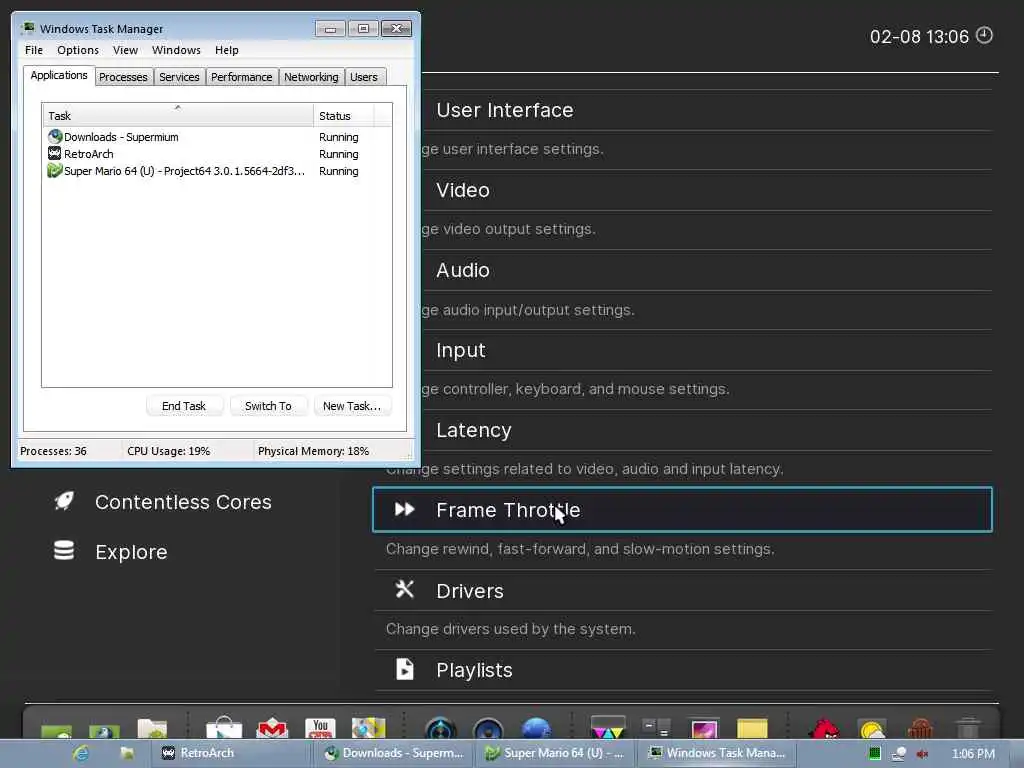Open Internet Explorer from the taskbar

82,753
